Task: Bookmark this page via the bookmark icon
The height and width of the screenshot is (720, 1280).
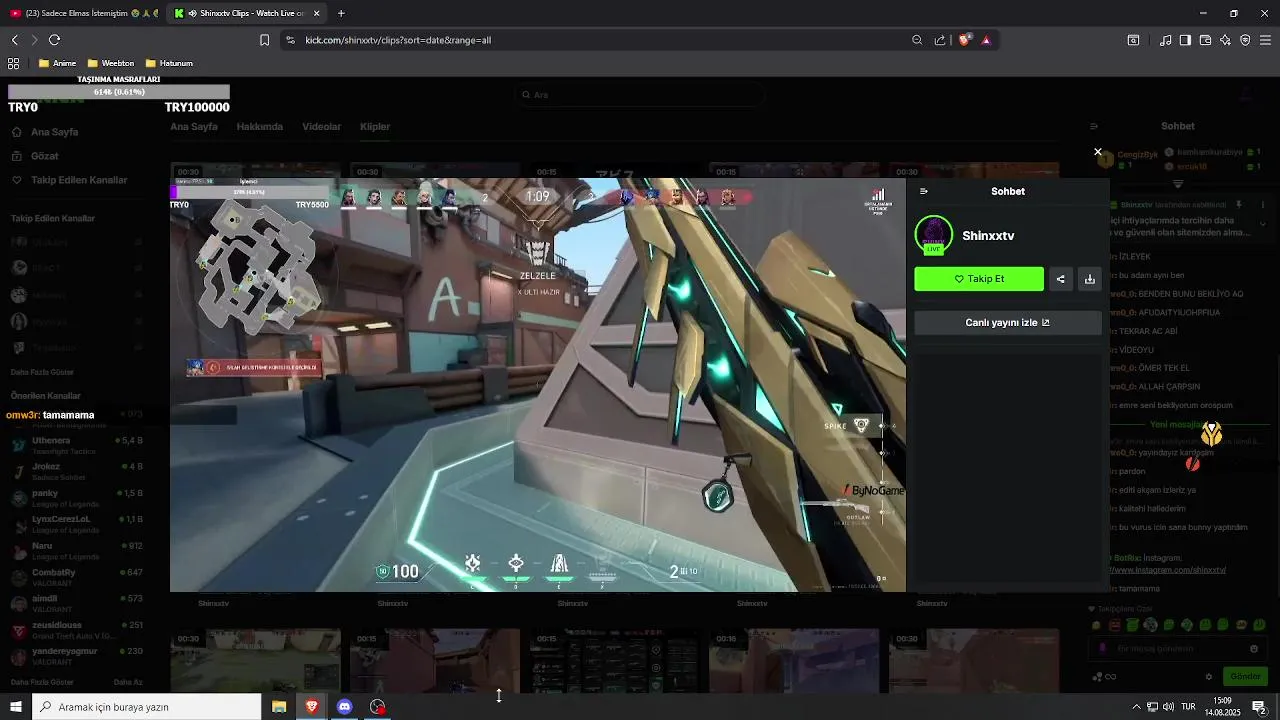Action: [x=264, y=40]
